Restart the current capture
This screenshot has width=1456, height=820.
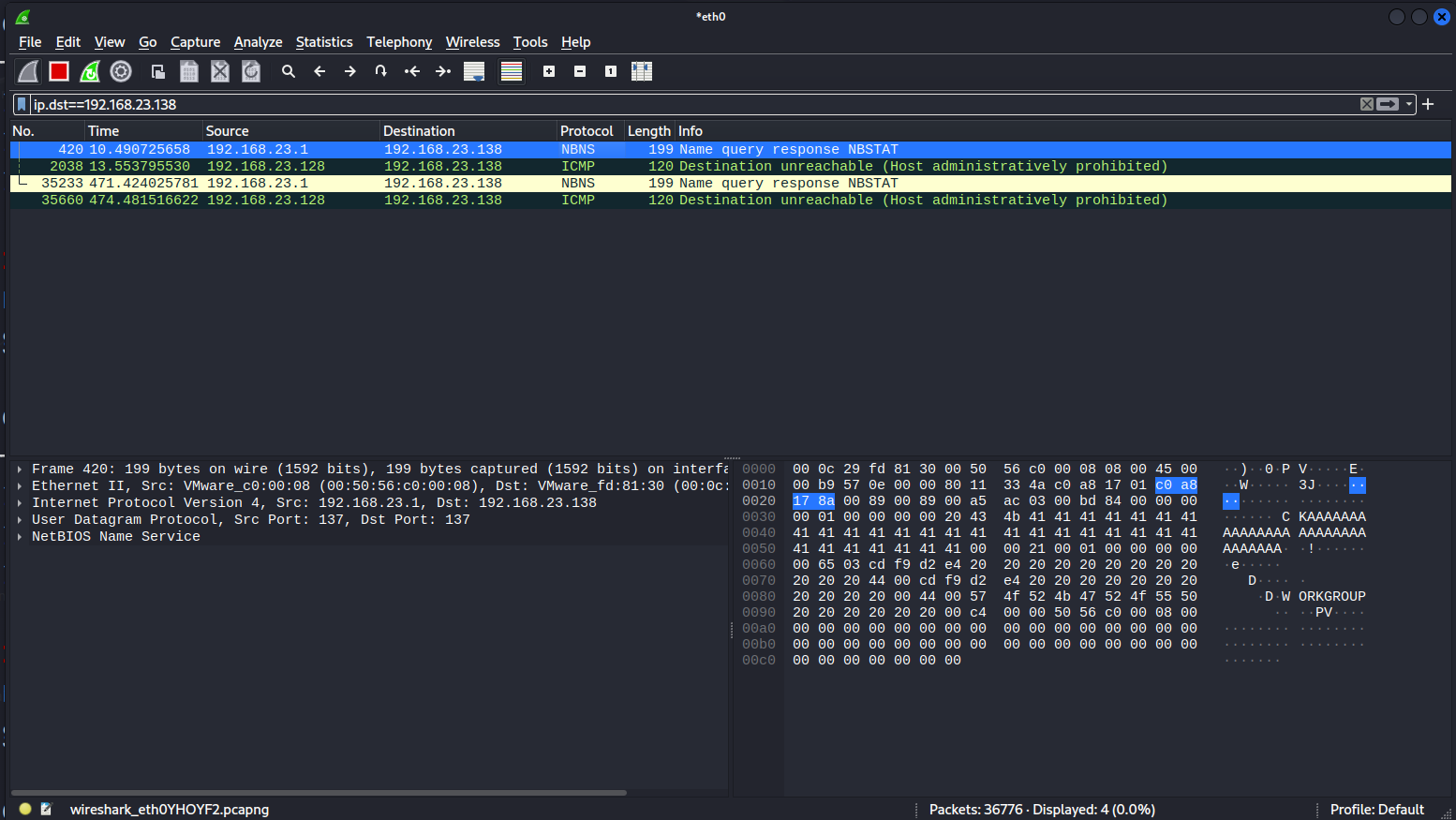90,71
